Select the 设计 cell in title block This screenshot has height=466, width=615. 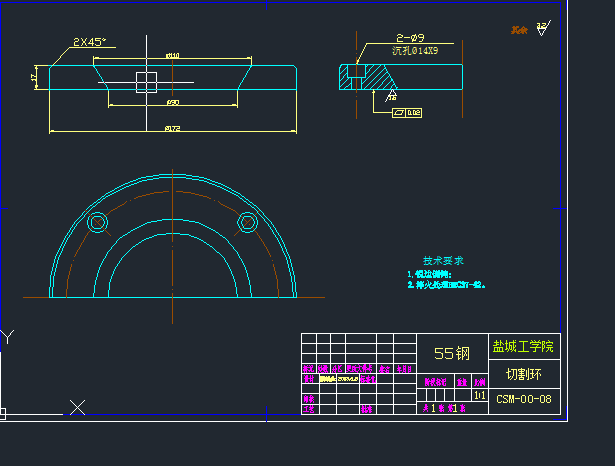tap(309, 379)
